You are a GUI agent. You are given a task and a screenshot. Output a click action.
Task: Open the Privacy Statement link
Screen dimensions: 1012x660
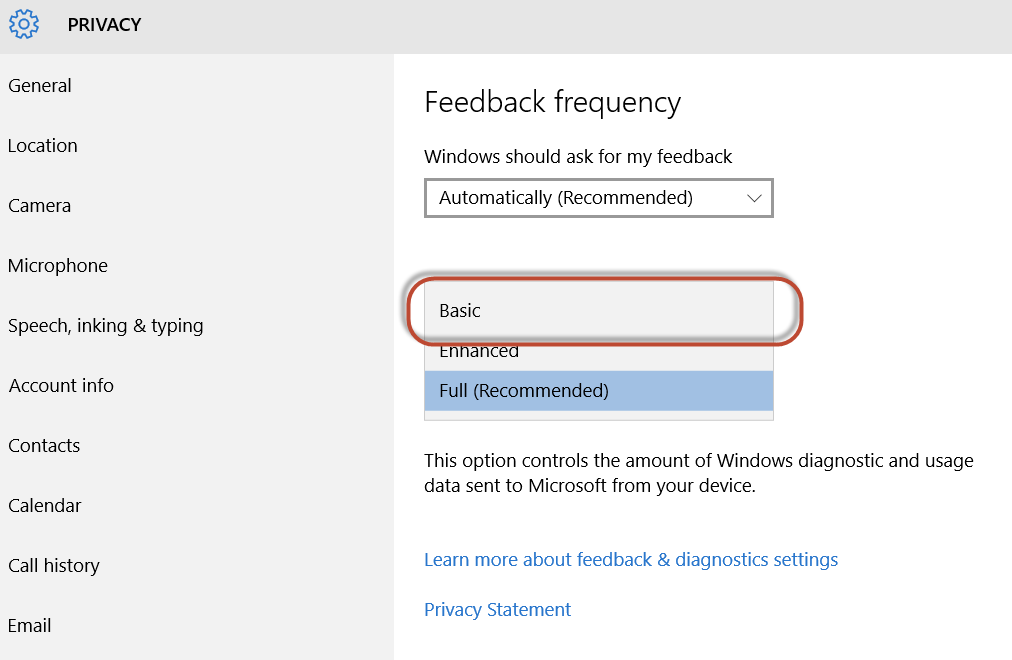click(x=497, y=610)
